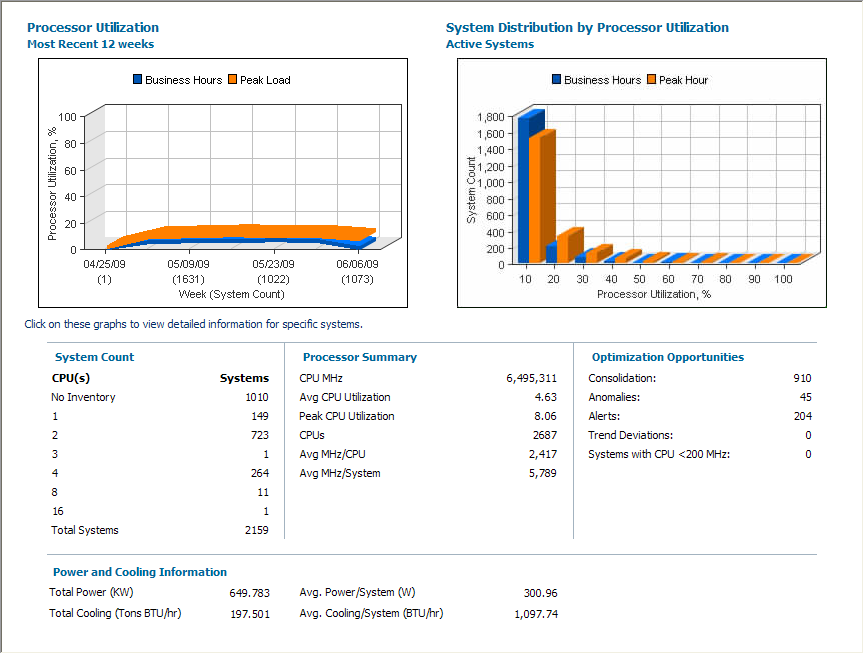Click the Peak CPU Utilization value 8.06
Viewport: 864px width, 654px height.
coord(546,416)
